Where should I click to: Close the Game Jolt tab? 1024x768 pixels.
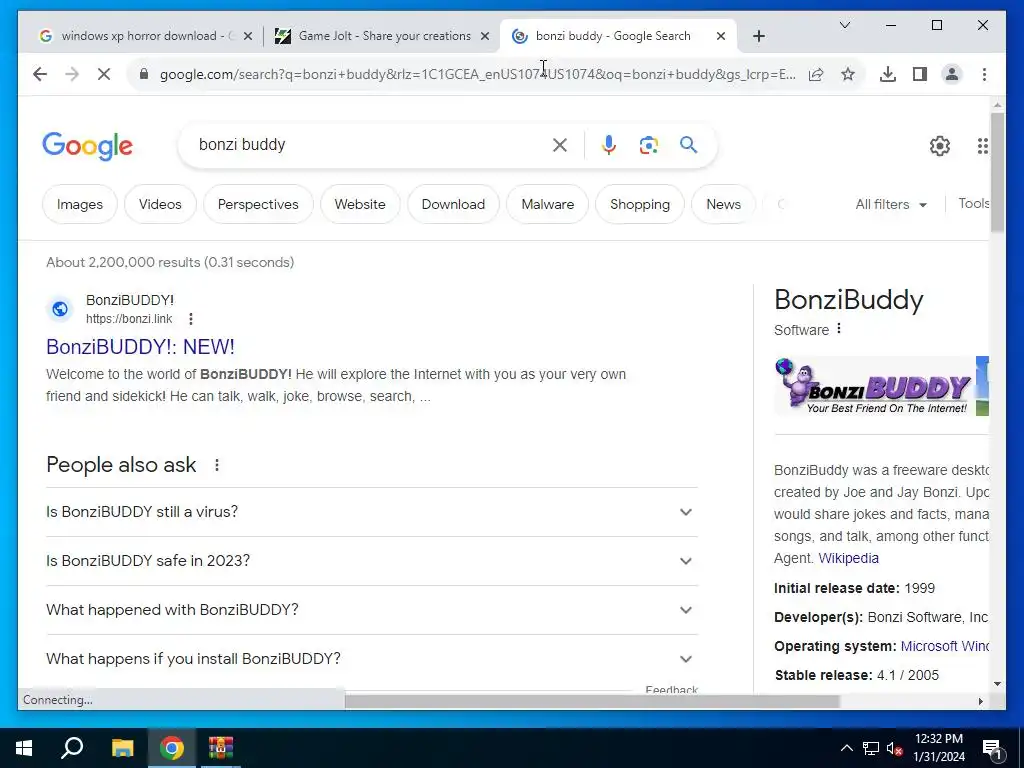[485, 36]
